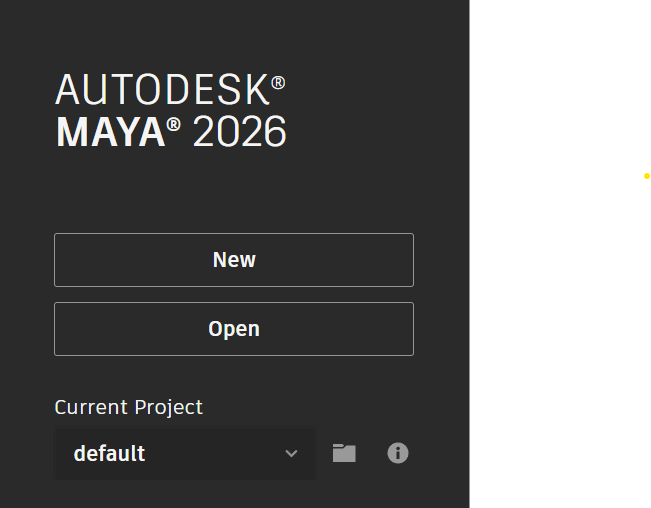The height and width of the screenshot is (508, 651).
Task: Click the "default" project name text
Action: pos(109,454)
